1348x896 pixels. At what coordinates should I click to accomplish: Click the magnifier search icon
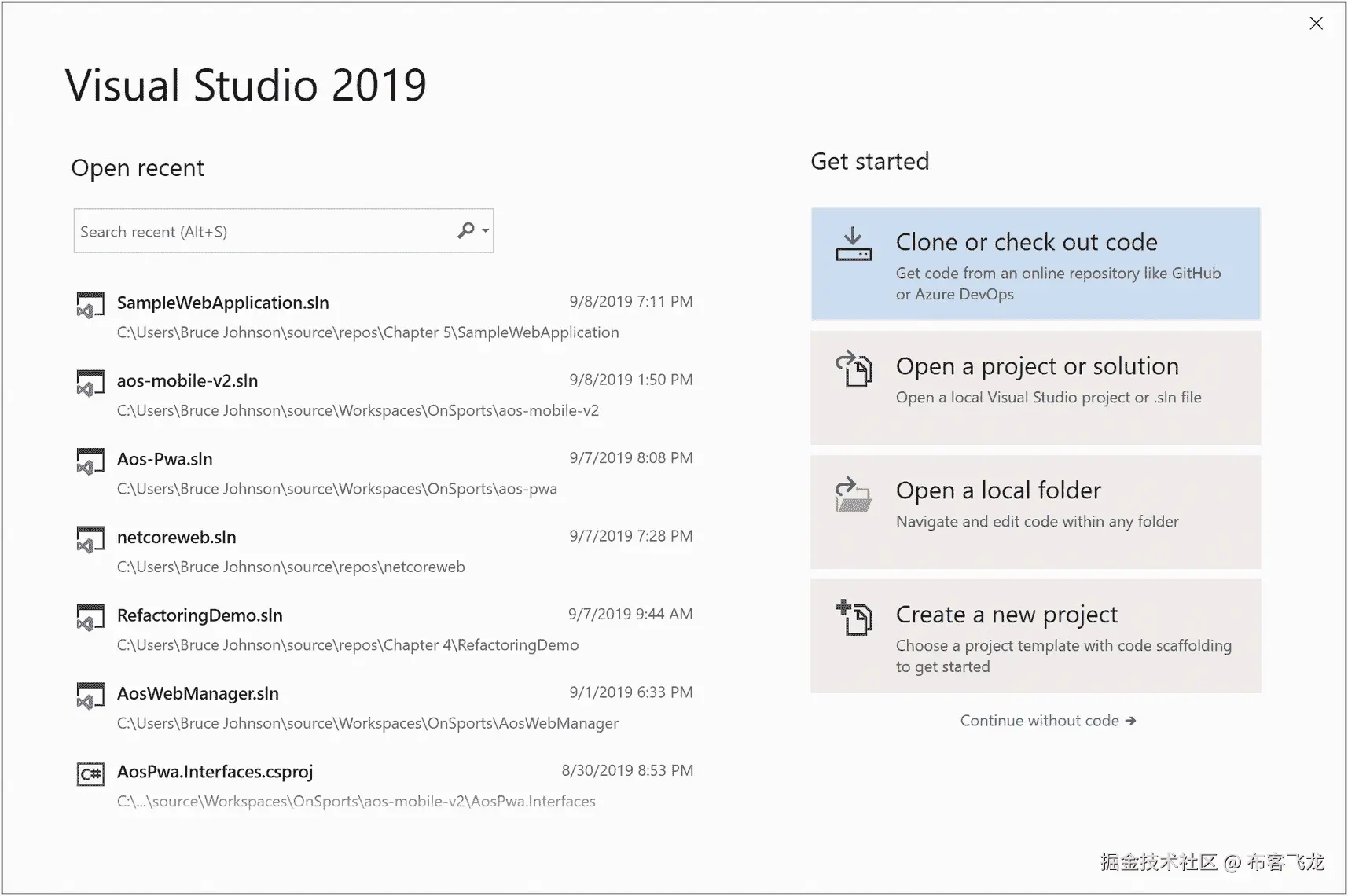pyautogui.click(x=466, y=230)
